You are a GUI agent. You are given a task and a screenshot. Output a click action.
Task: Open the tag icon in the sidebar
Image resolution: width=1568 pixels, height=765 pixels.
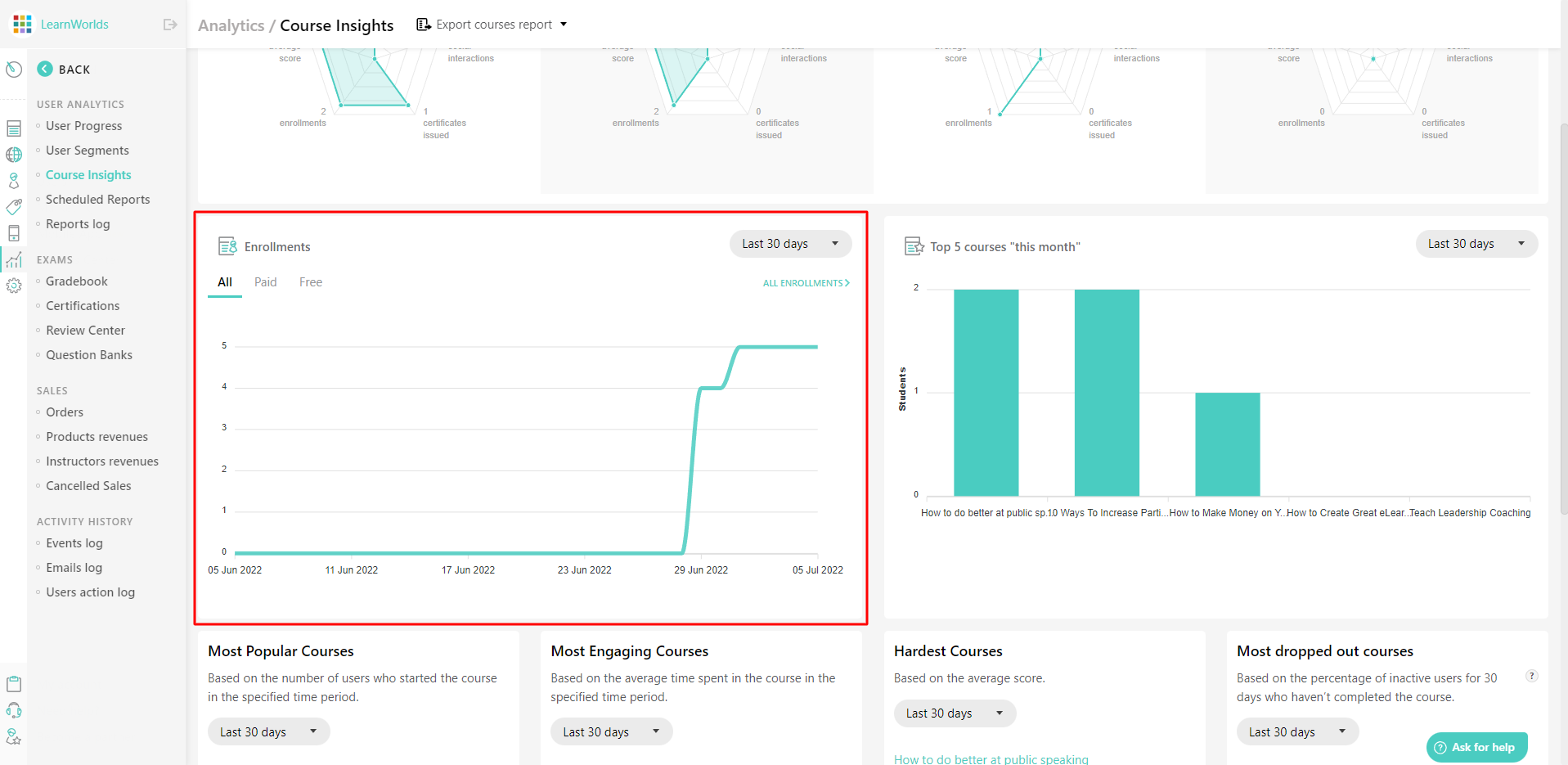[x=14, y=207]
